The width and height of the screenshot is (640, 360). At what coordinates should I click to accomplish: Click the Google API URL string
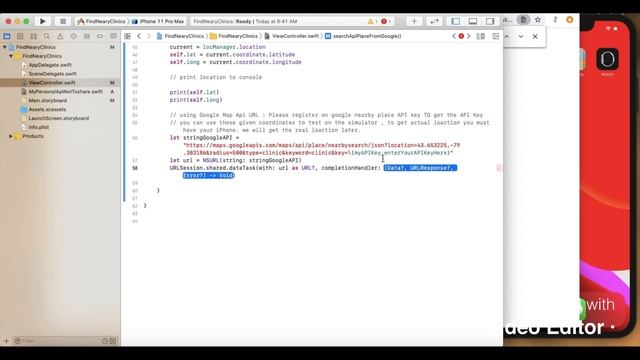[322, 149]
